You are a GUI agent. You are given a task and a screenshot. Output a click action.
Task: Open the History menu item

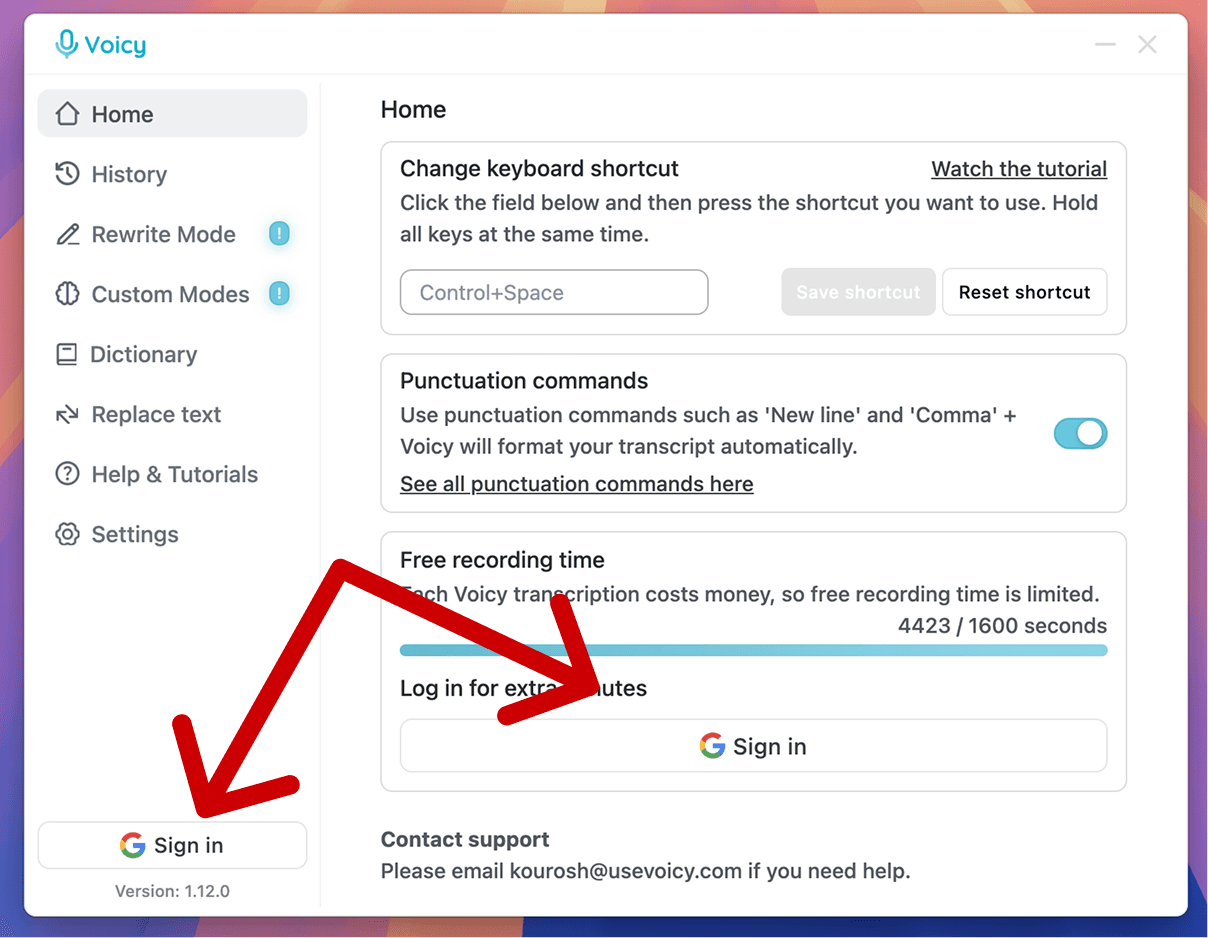coord(172,174)
